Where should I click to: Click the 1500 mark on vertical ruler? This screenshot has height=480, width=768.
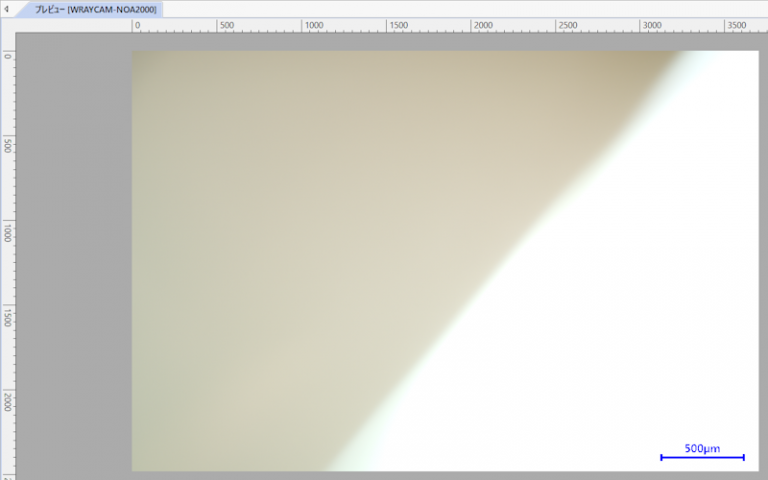pos(8,318)
